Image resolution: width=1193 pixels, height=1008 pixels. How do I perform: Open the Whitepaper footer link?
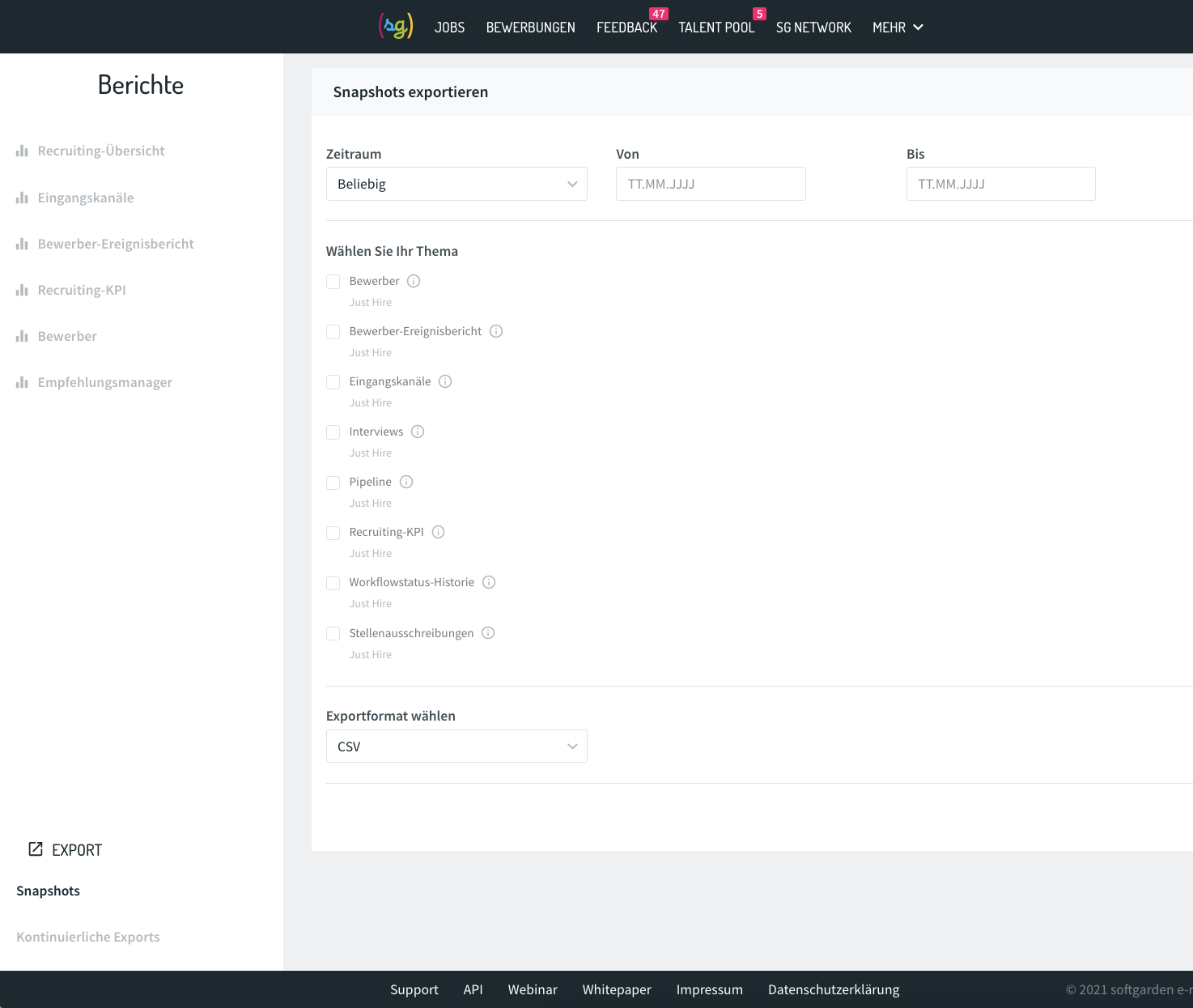pyautogui.click(x=617, y=989)
